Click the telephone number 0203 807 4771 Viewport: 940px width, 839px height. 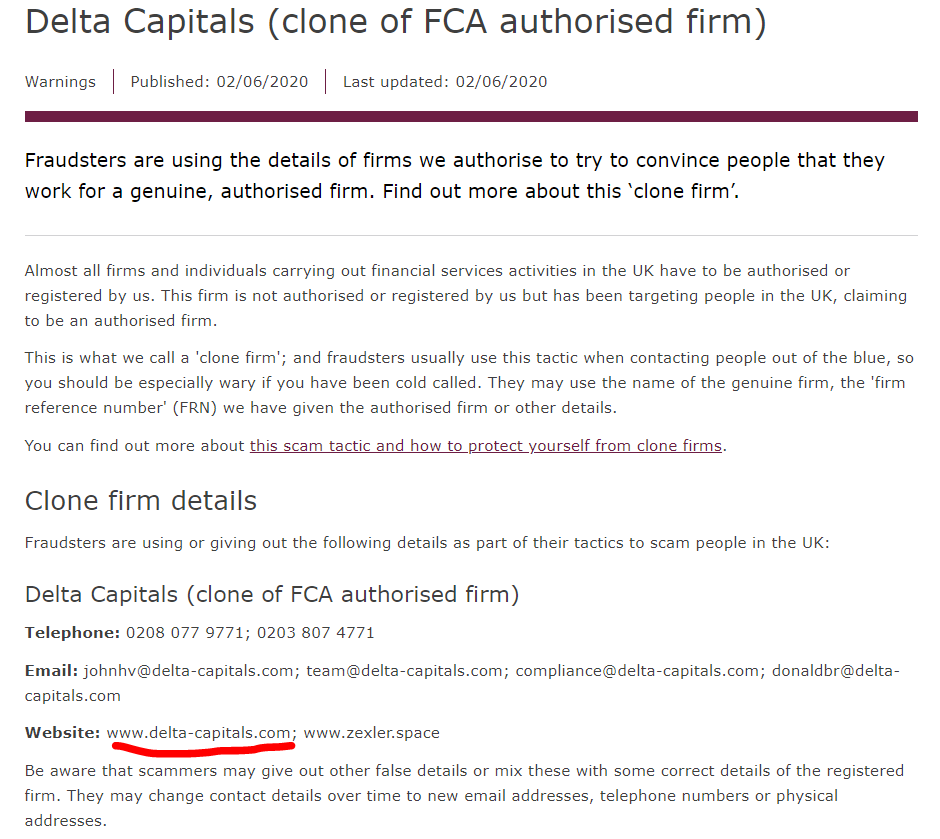coord(315,633)
